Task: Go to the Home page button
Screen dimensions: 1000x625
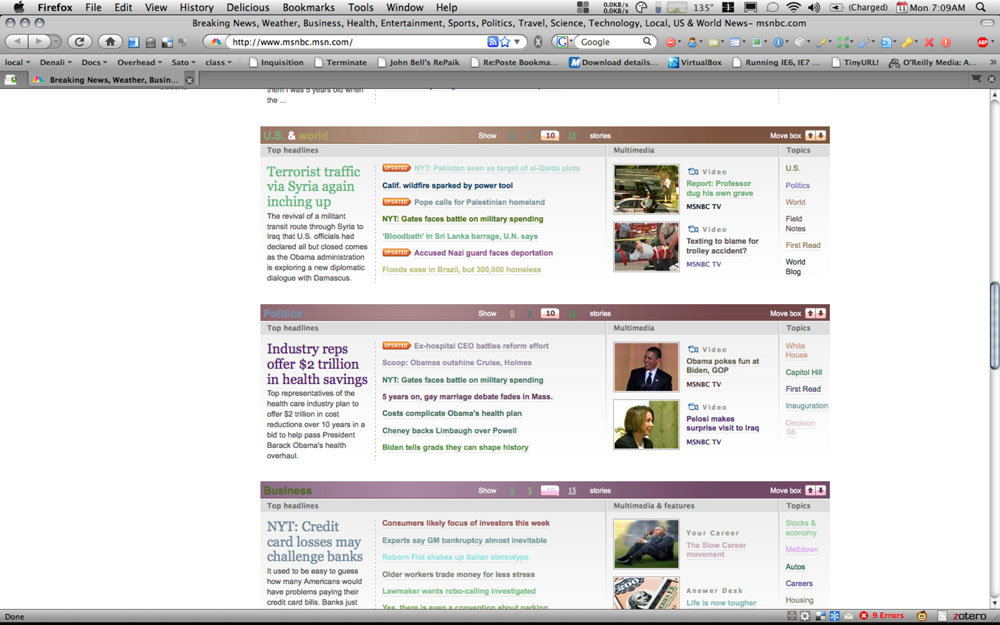Action: tap(110, 41)
